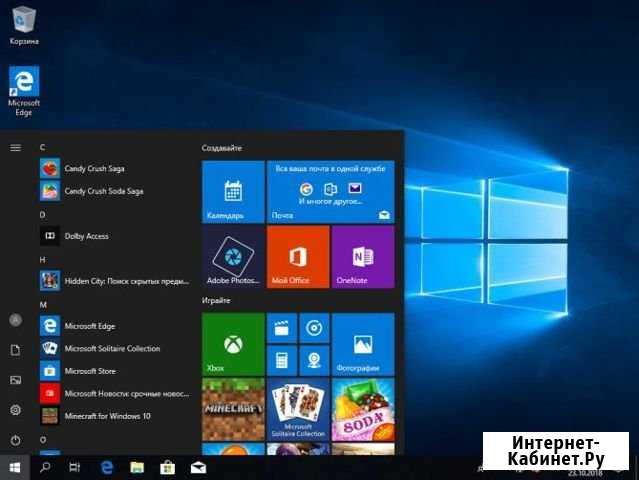
Task: Open the Movies clapperboard small tile
Action: pyautogui.click(x=282, y=328)
